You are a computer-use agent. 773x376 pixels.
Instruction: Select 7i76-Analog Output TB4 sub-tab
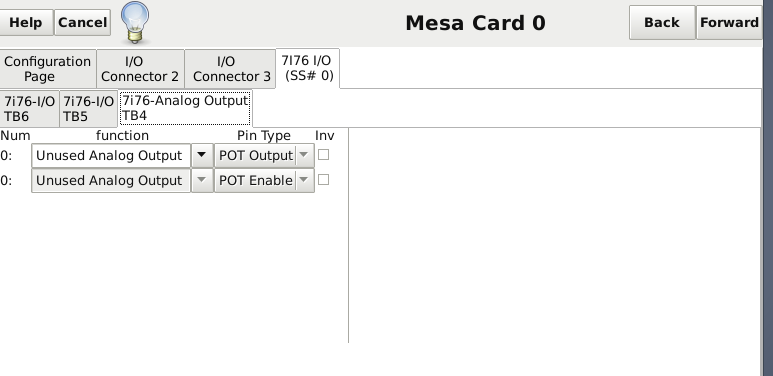(185, 108)
